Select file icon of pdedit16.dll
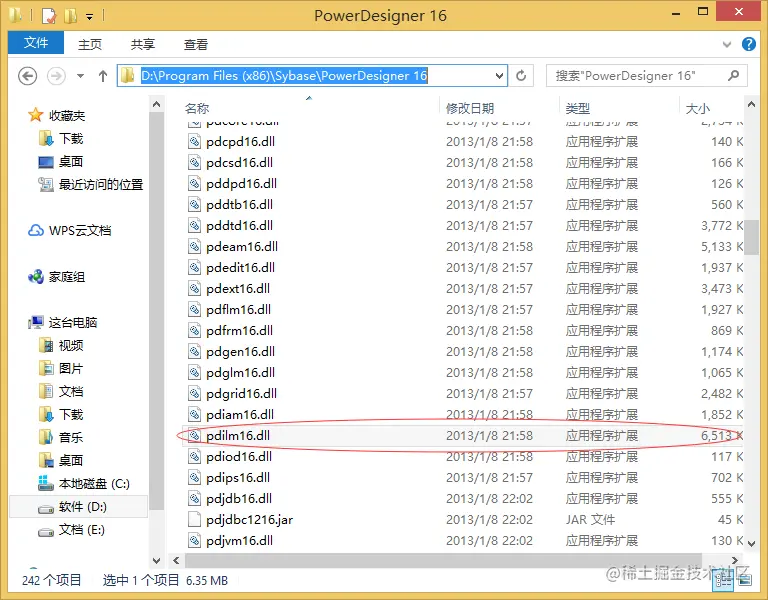Screen dimensions: 768x600 point(194,268)
